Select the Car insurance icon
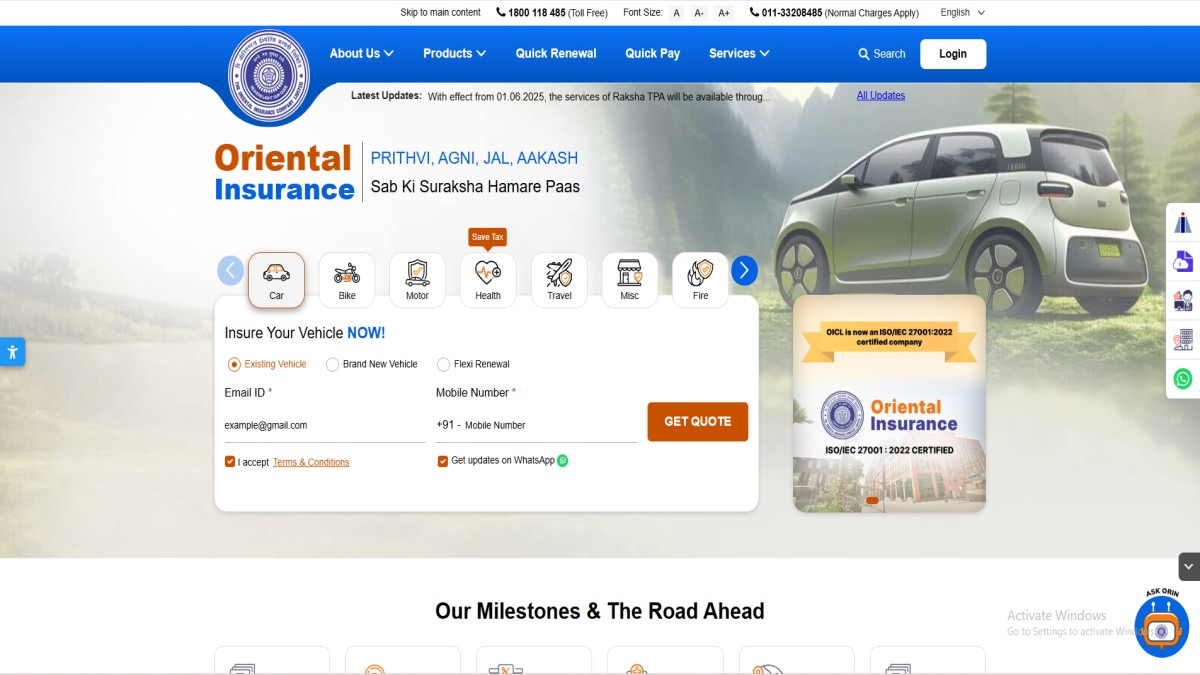1200x675 pixels. (276, 279)
